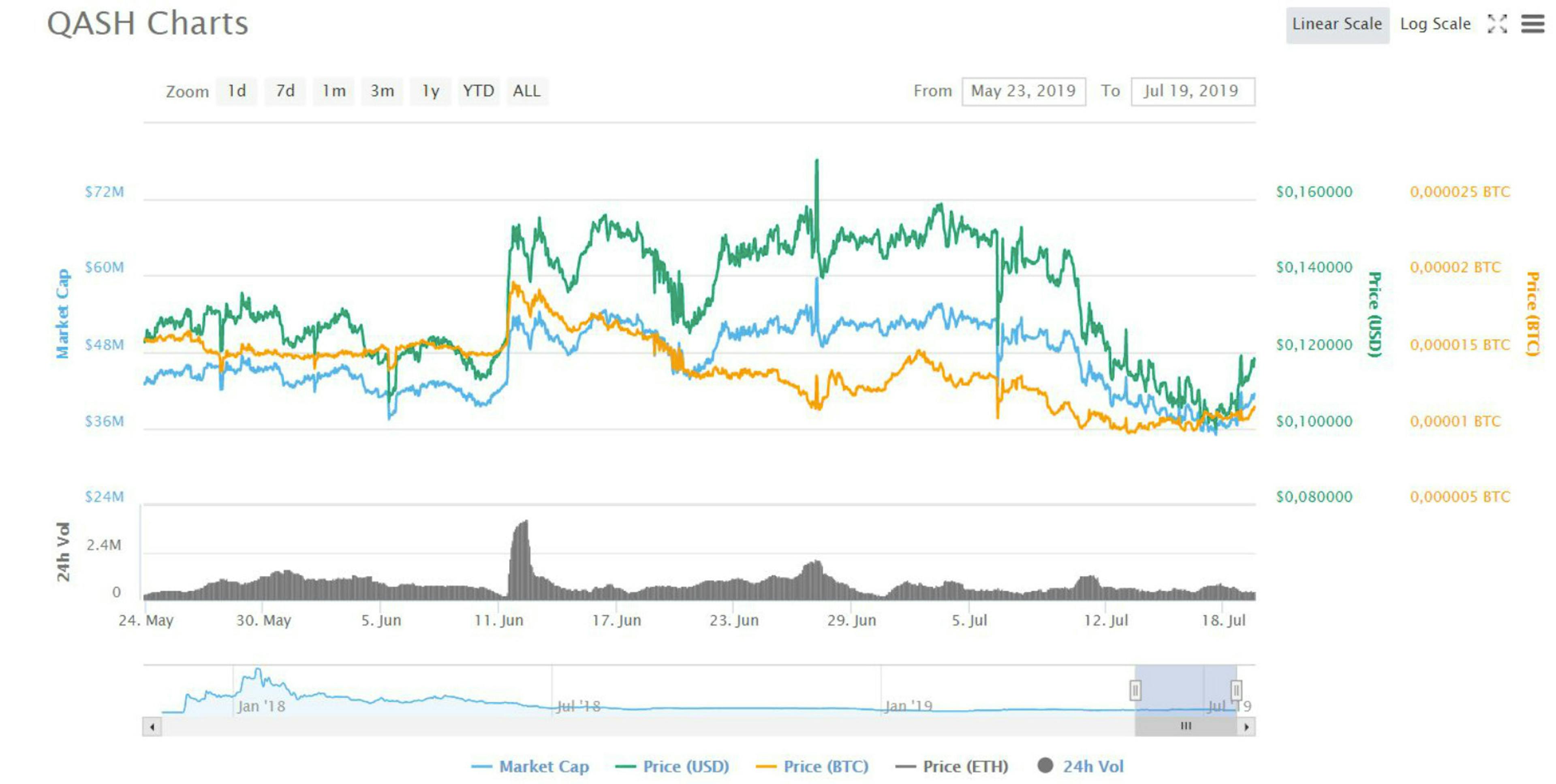1556x784 pixels.
Task: Set zoom to 1y
Action: 430,91
